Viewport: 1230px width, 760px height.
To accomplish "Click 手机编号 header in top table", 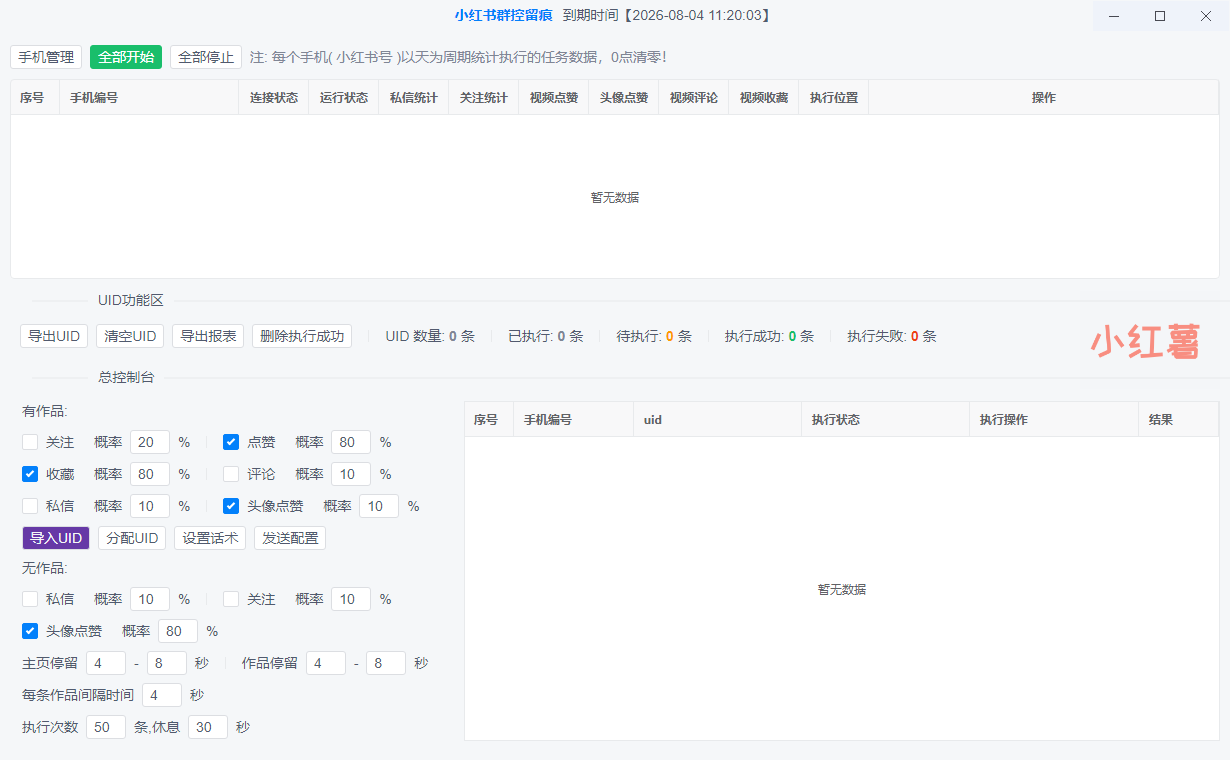I will (150, 98).
